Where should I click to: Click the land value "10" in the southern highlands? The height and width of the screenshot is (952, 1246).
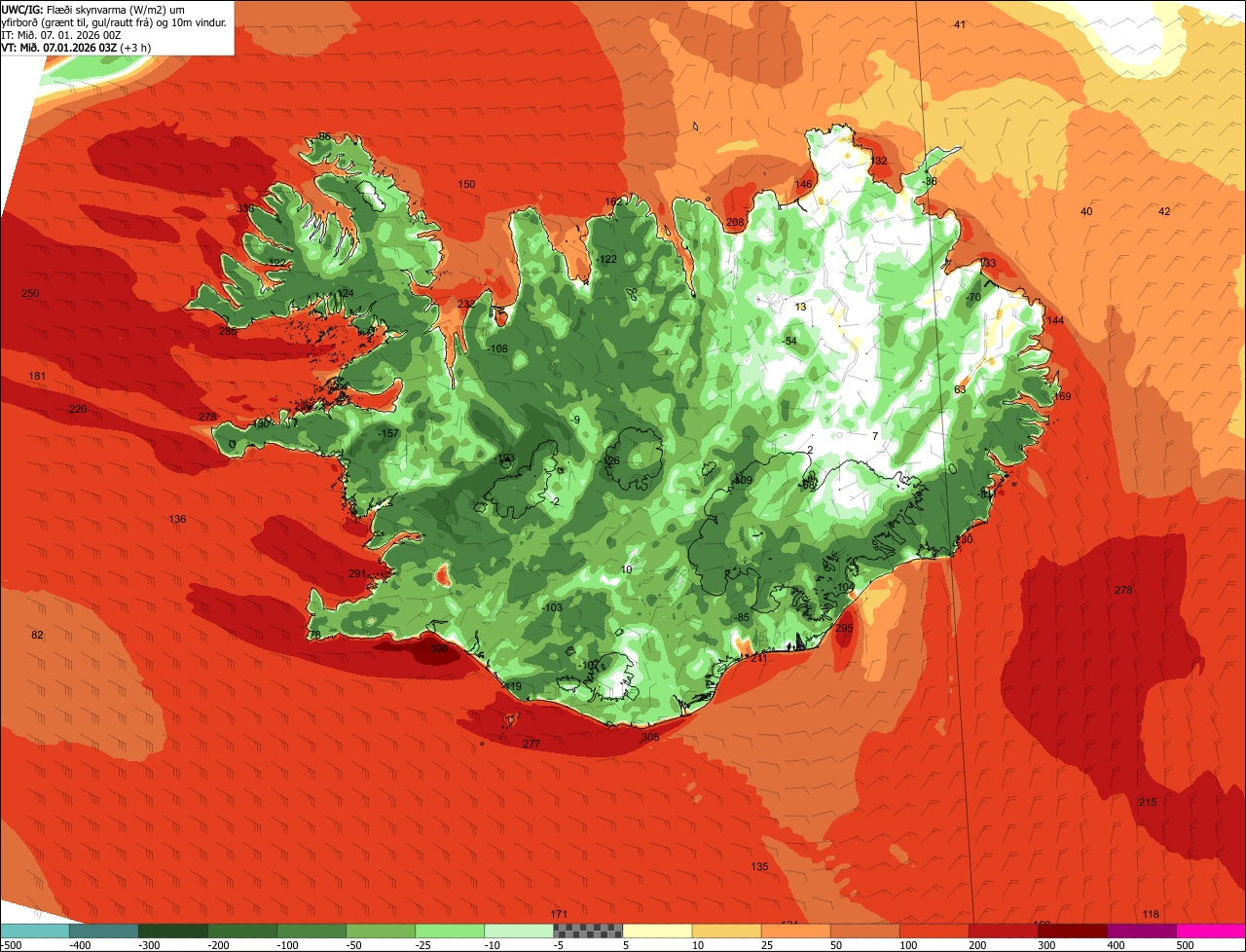(x=627, y=569)
